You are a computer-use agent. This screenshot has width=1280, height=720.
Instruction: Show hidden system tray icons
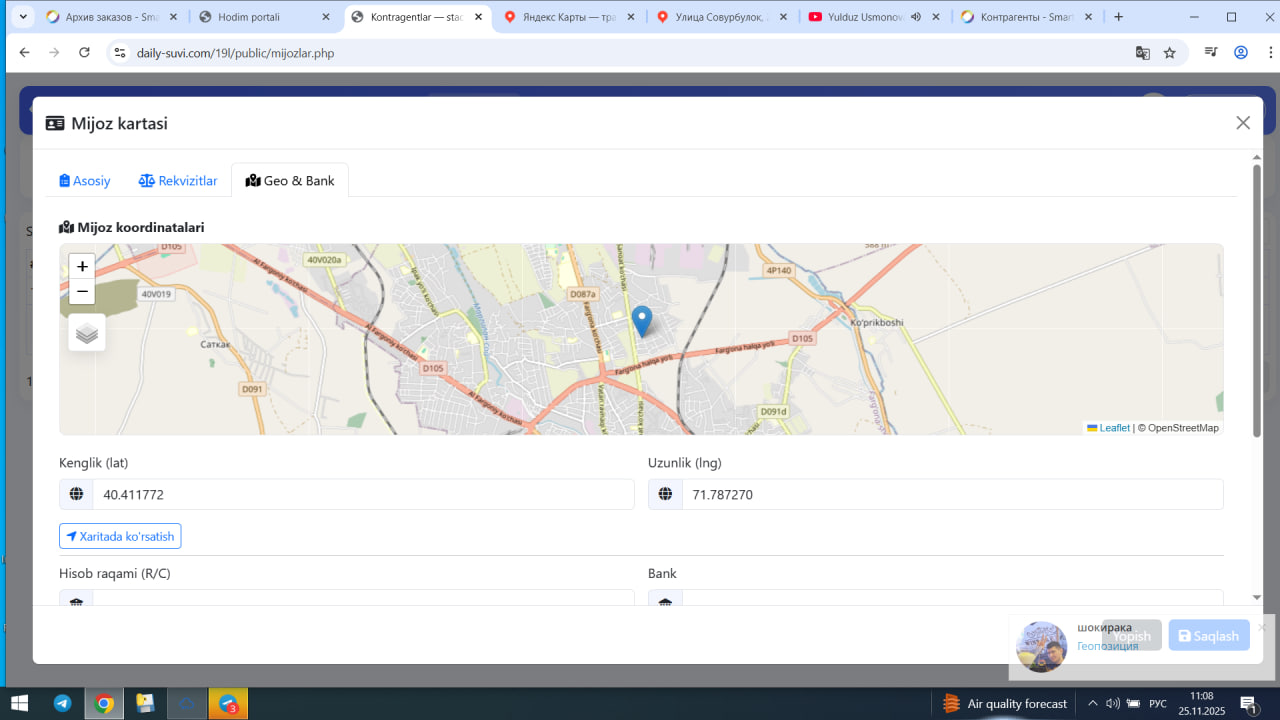tap(1093, 703)
